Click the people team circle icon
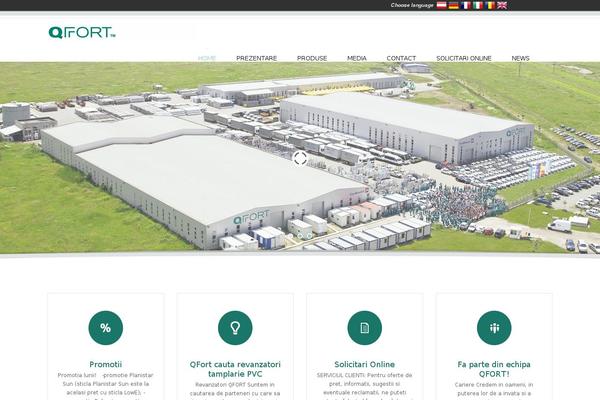The width and height of the screenshot is (600, 400). pos(494,328)
